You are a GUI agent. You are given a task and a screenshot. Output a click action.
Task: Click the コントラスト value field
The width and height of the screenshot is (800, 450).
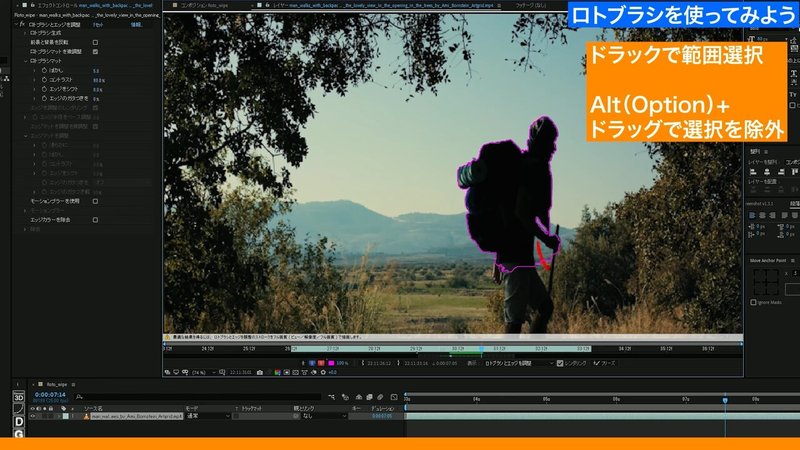98,80
